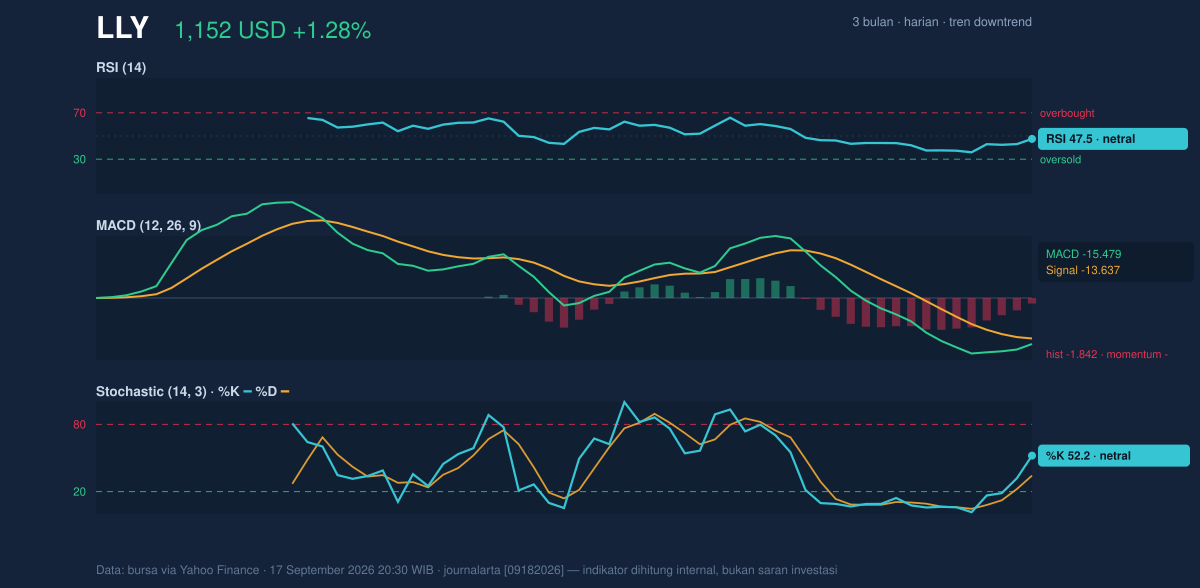Viewport: 1200px width, 588px height.
Task: Click the RSI 30 axis label
Action: tap(79, 160)
